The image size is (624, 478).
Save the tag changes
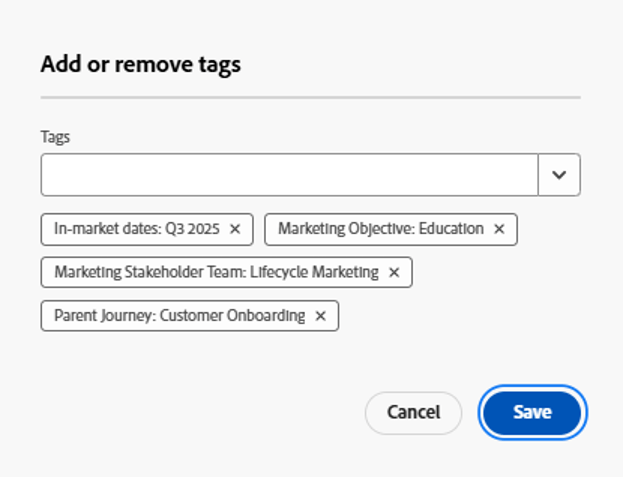tap(532, 412)
